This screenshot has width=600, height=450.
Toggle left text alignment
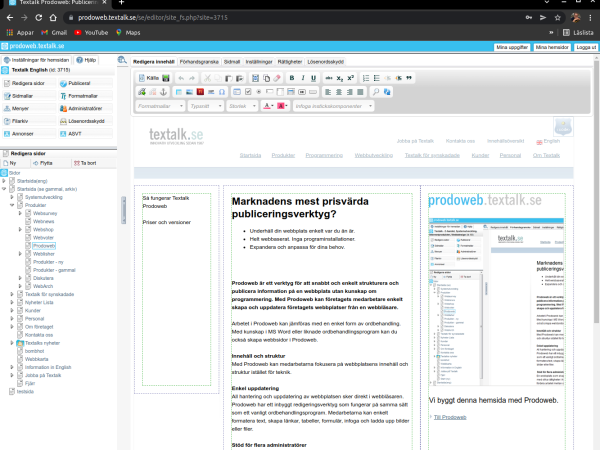tap(328, 92)
